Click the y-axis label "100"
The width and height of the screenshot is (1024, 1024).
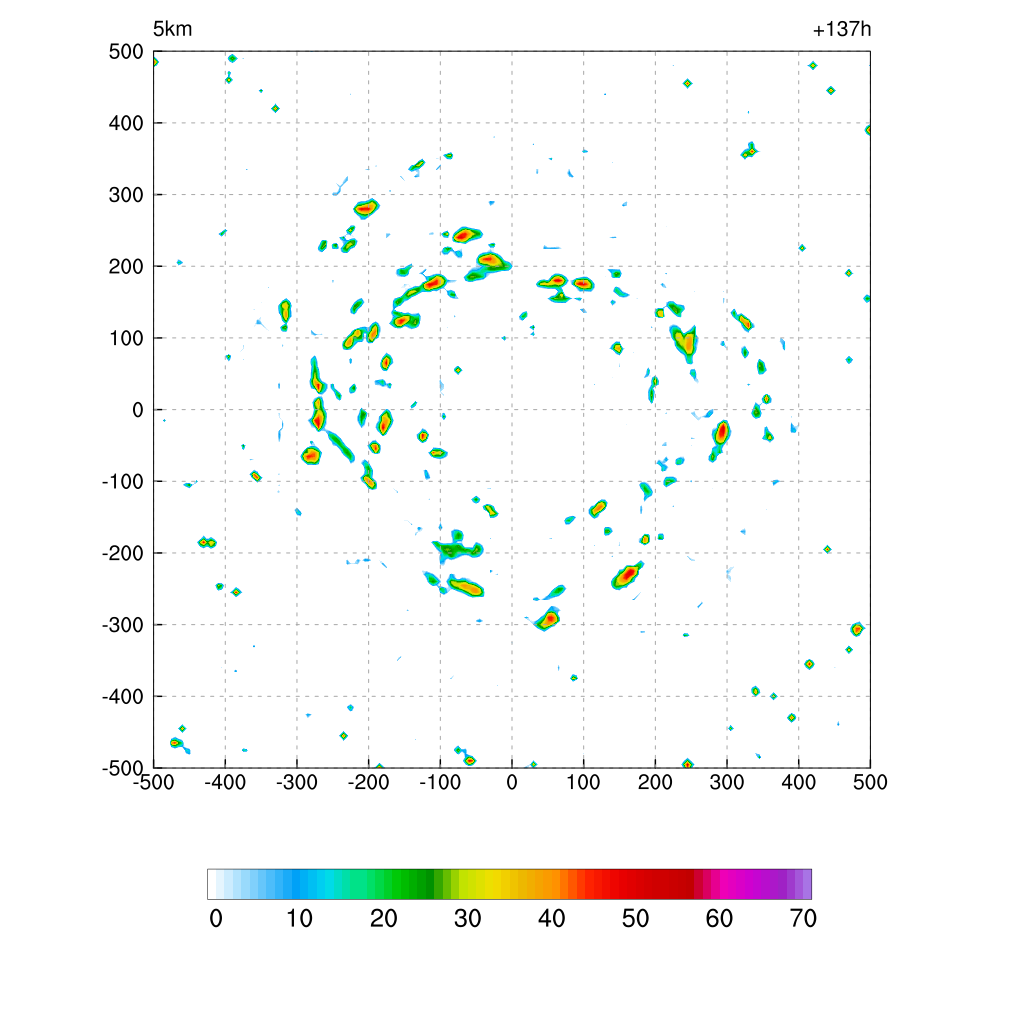coord(126,338)
